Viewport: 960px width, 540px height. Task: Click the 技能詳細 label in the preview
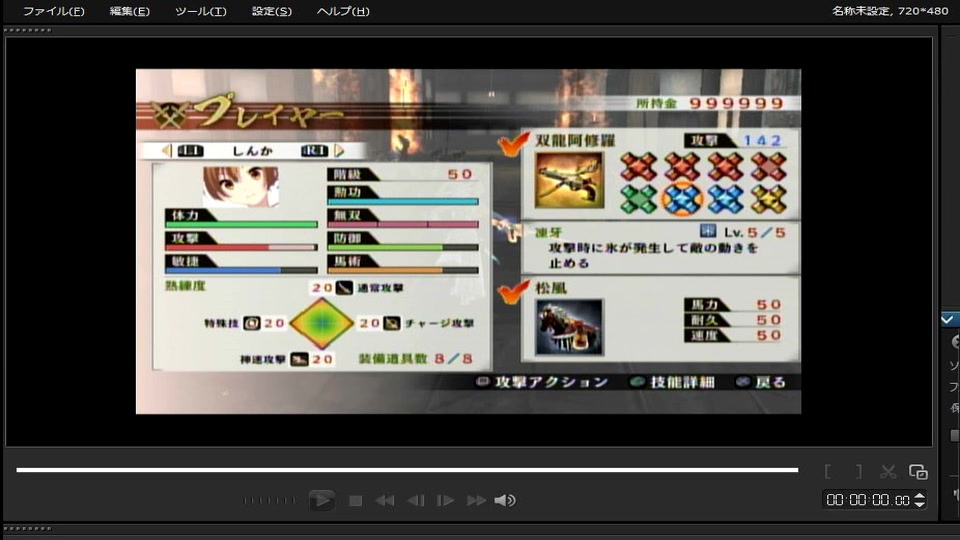pyautogui.click(x=683, y=382)
